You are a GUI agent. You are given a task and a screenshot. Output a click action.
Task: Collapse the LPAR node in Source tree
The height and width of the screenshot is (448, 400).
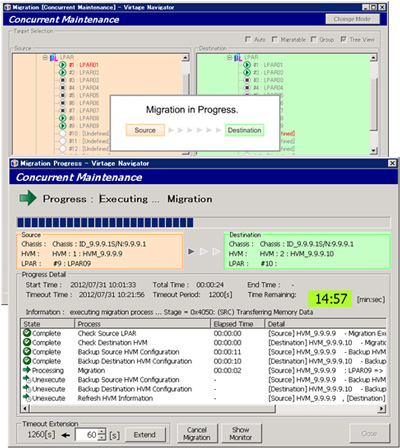click(45, 58)
